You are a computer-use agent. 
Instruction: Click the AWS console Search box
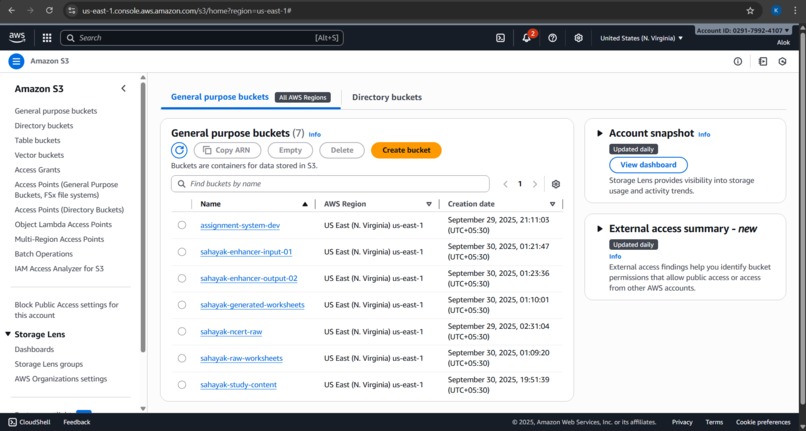pos(202,38)
